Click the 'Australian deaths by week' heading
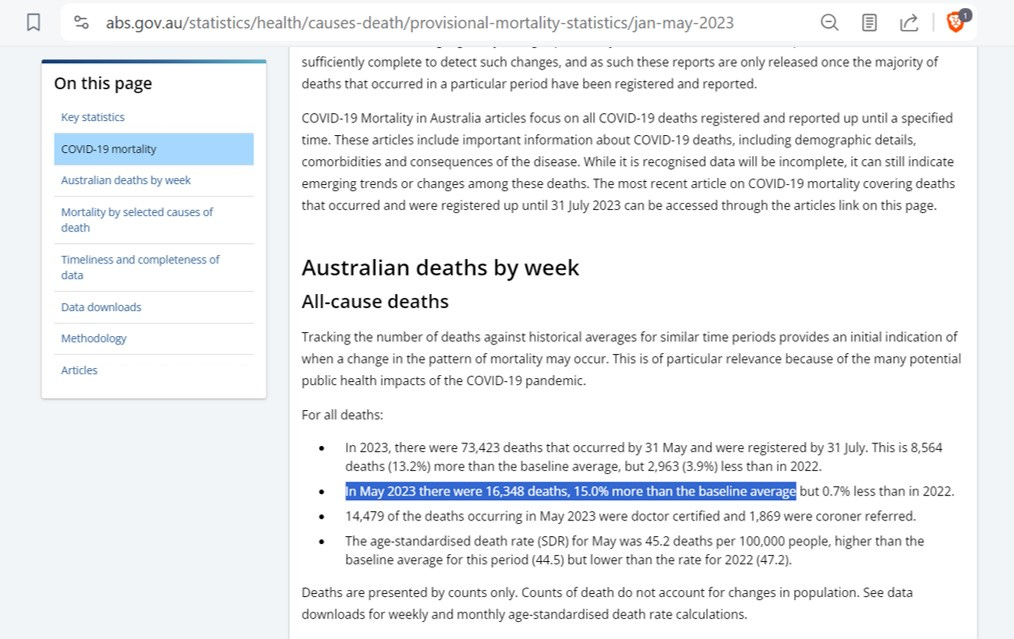The image size is (1014, 639). pyautogui.click(x=440, y=268)
